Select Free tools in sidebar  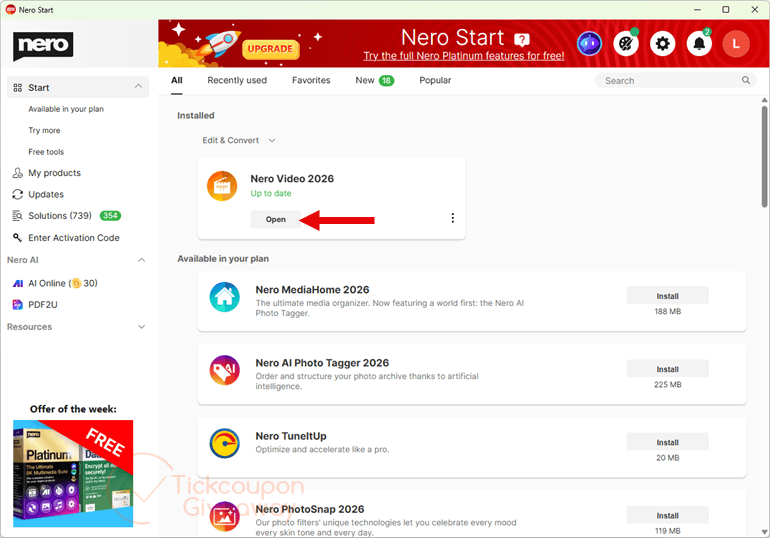tap(46, 152)
